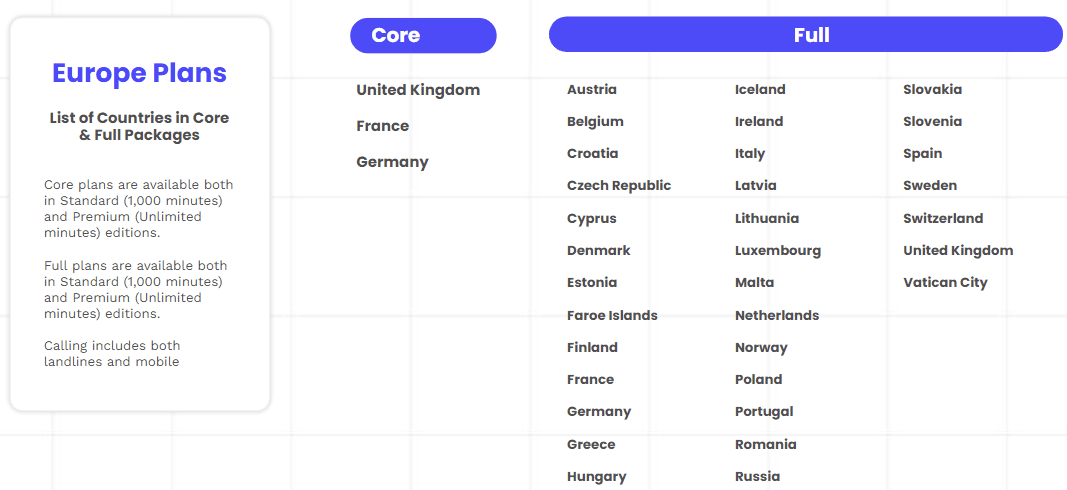Select Czech Republic in Full list
Viewport: 1067px width, 490px height.
tap(618, 186)
